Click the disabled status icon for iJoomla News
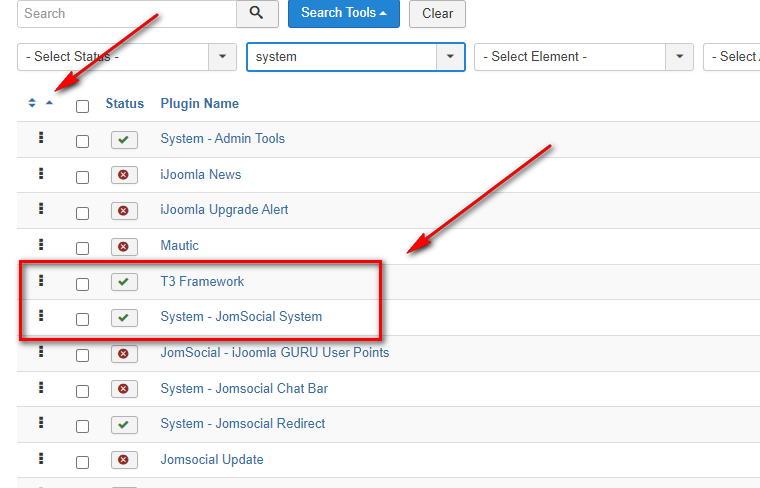 (x=124, y=175)
